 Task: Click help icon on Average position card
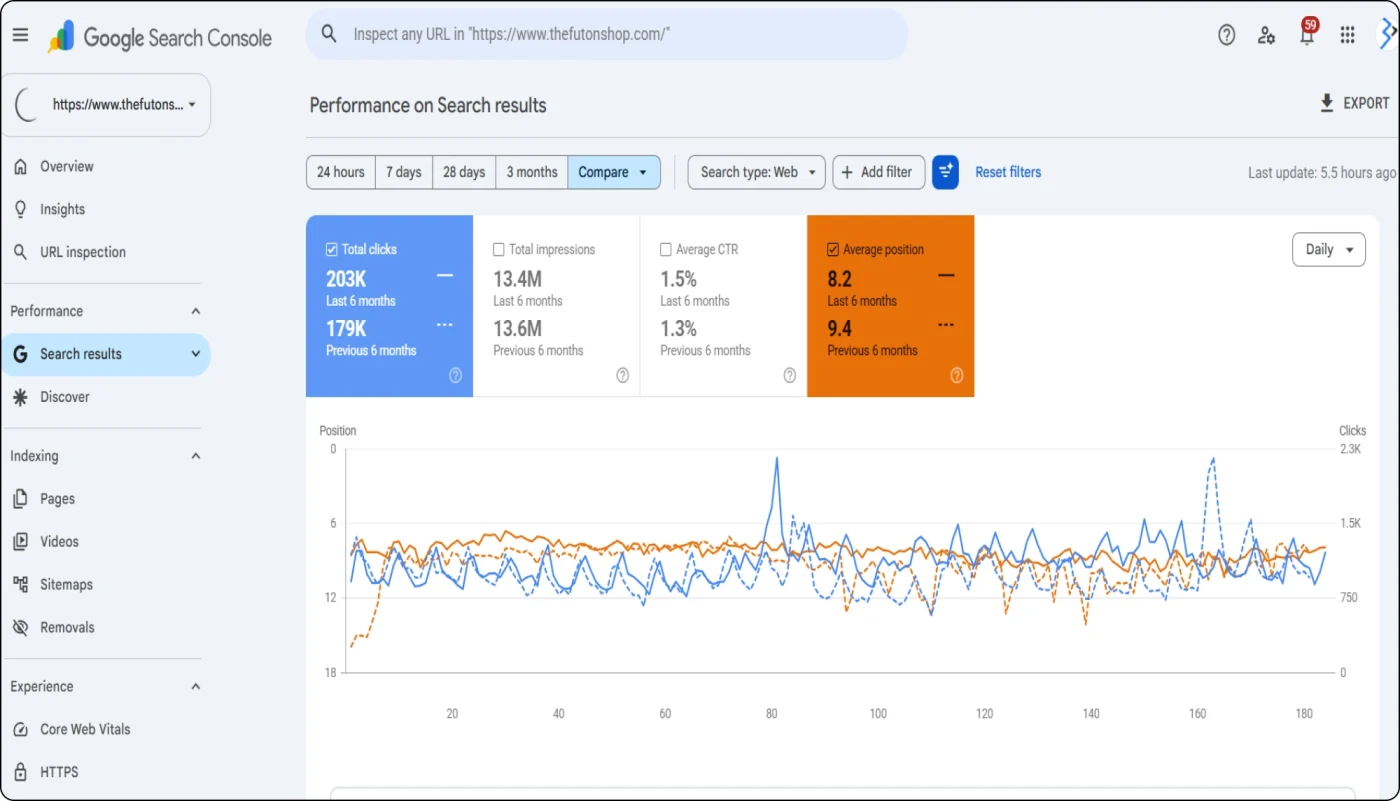point(956,376)
